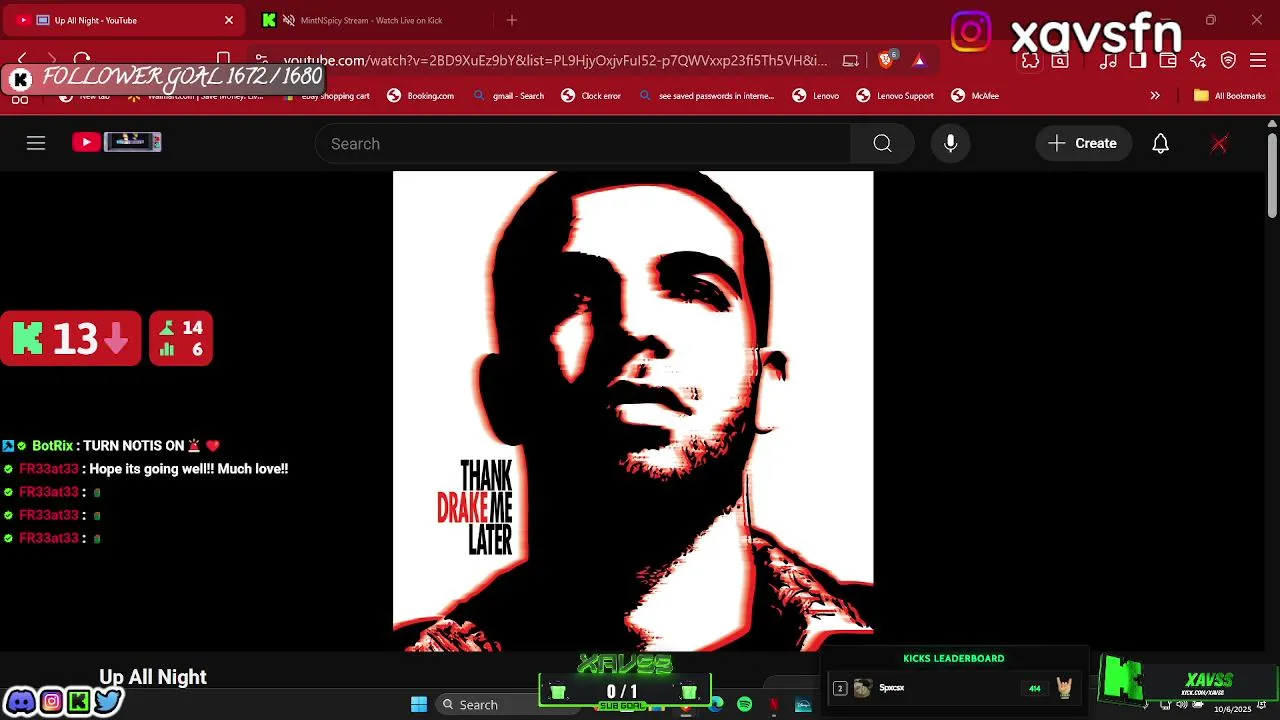Open Netflix from the taskbar

pos(774,705)
